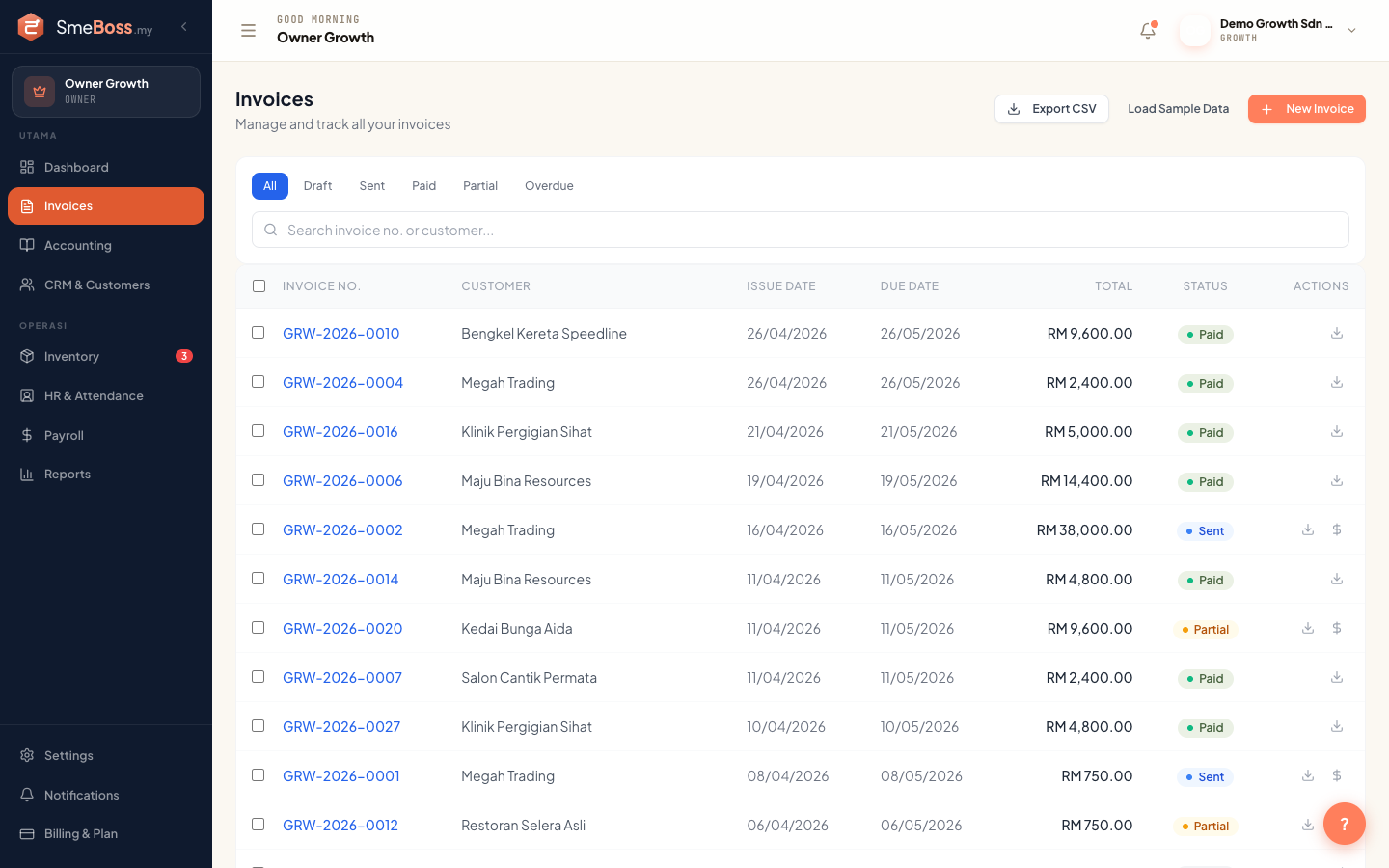Viewport: 1389px width, 868px height.
Task: Tick the checkbox for GRW-2026-0010
Action: [x=258, y=333]
